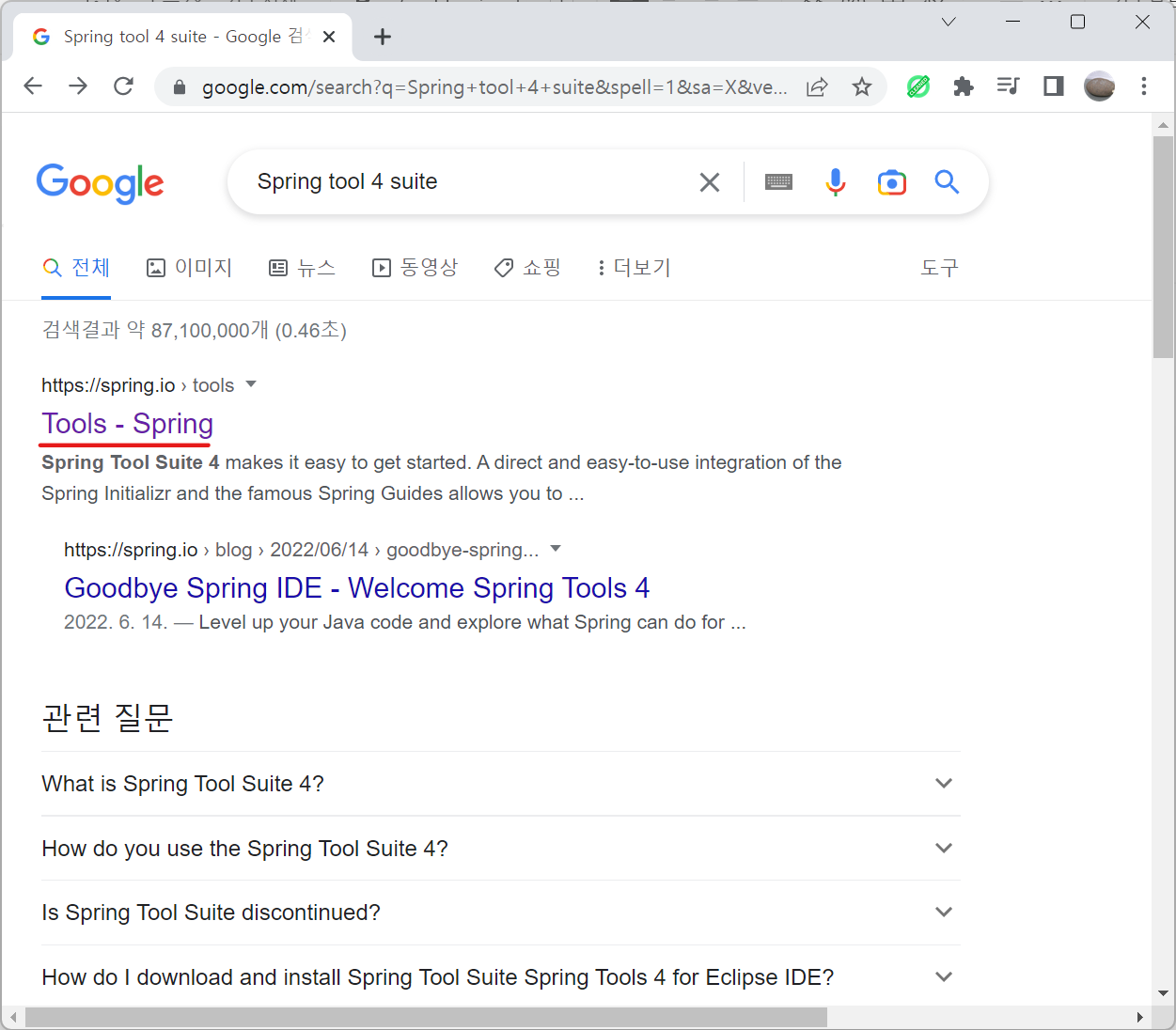Go forward to the next page
Viewport: 1176px width, 1030px height.
(78, 86)
